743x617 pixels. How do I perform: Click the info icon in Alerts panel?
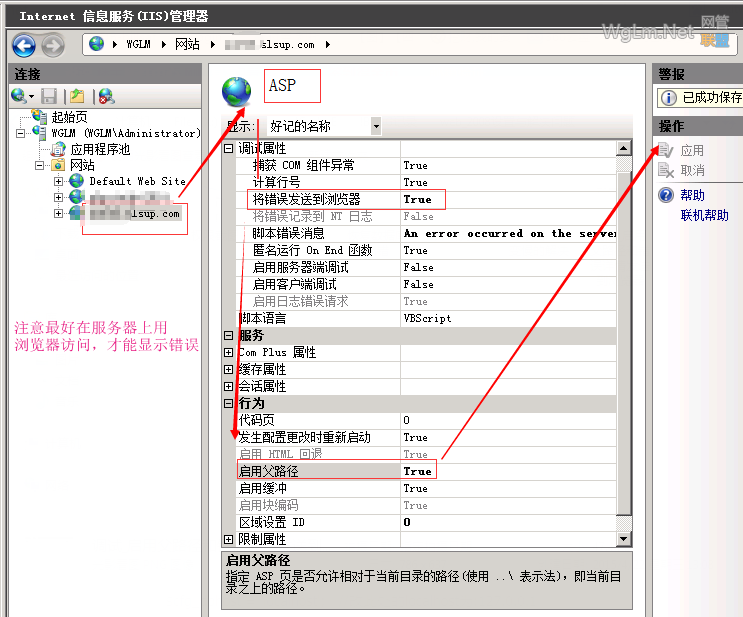pos(669,98)
